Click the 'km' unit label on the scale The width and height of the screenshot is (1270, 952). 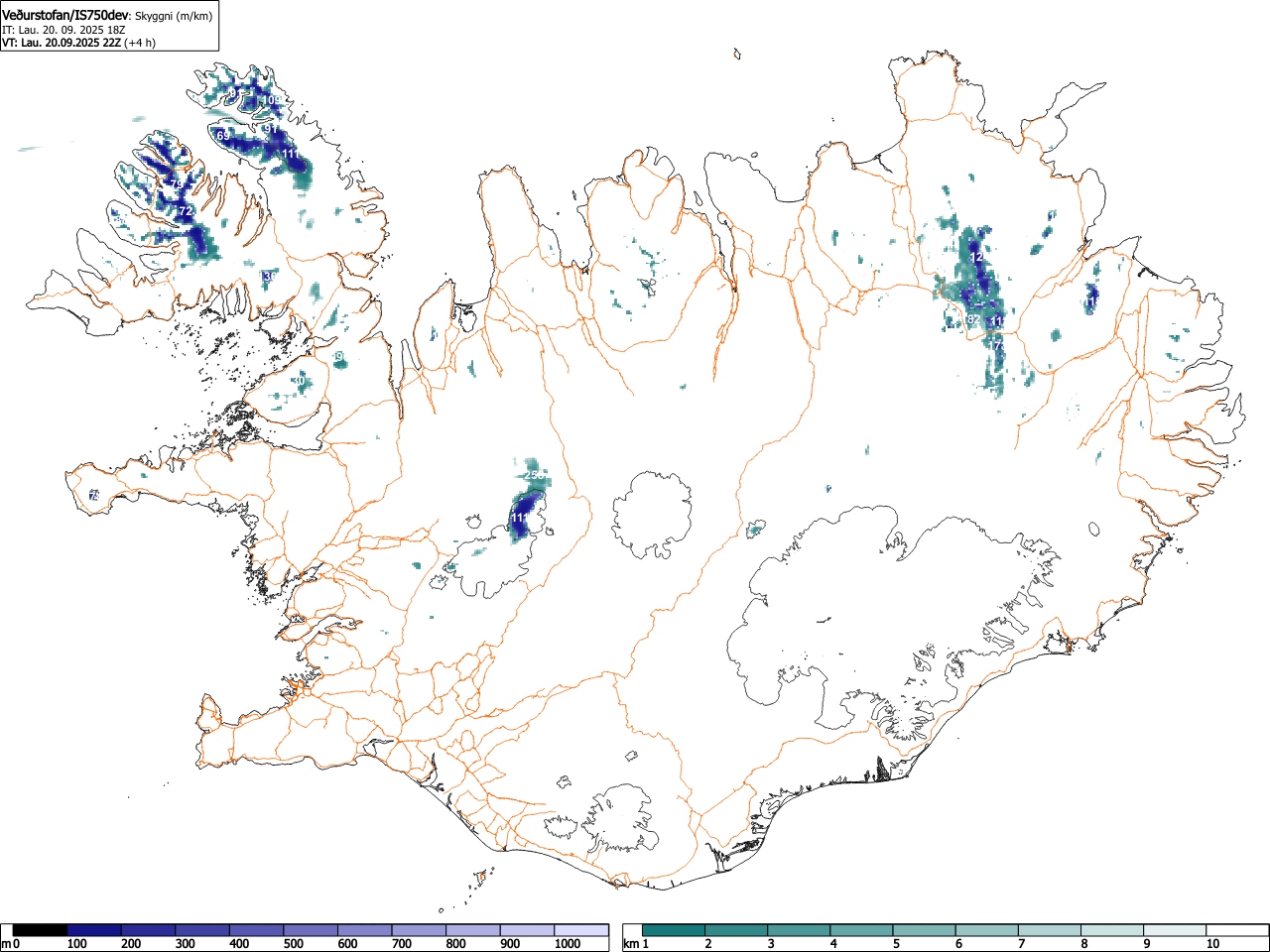tap(631, 944)
